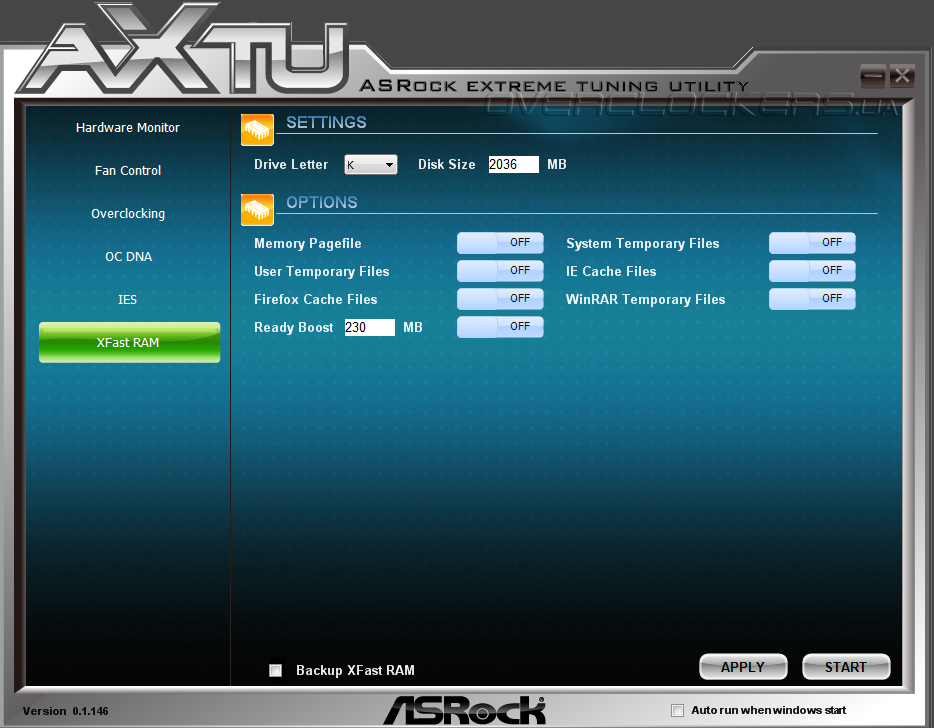
Task: Click the ASRock logo
Action: point(465,710)
